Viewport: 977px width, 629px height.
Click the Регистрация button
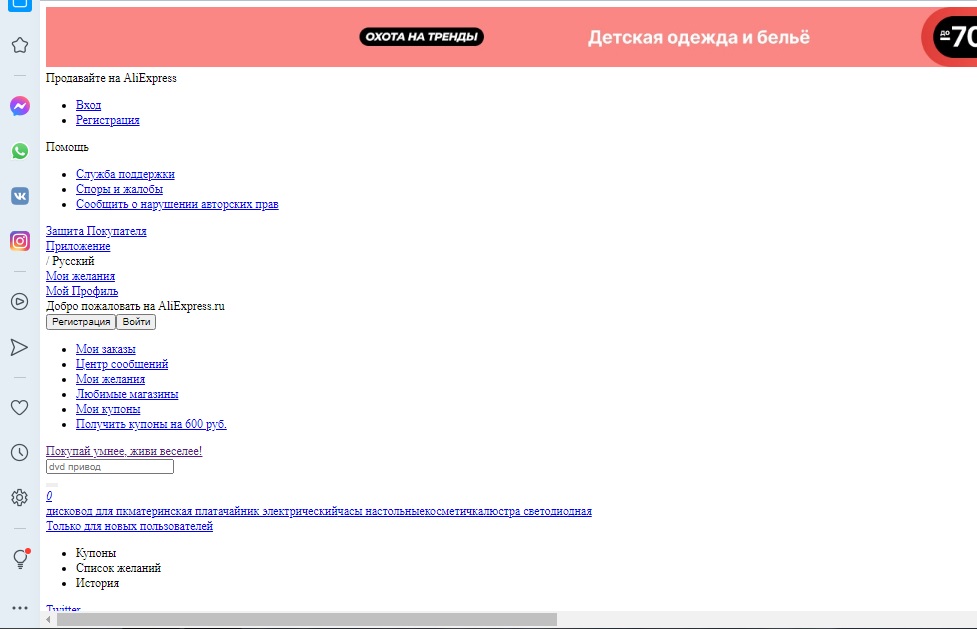(x=81, y=322)
